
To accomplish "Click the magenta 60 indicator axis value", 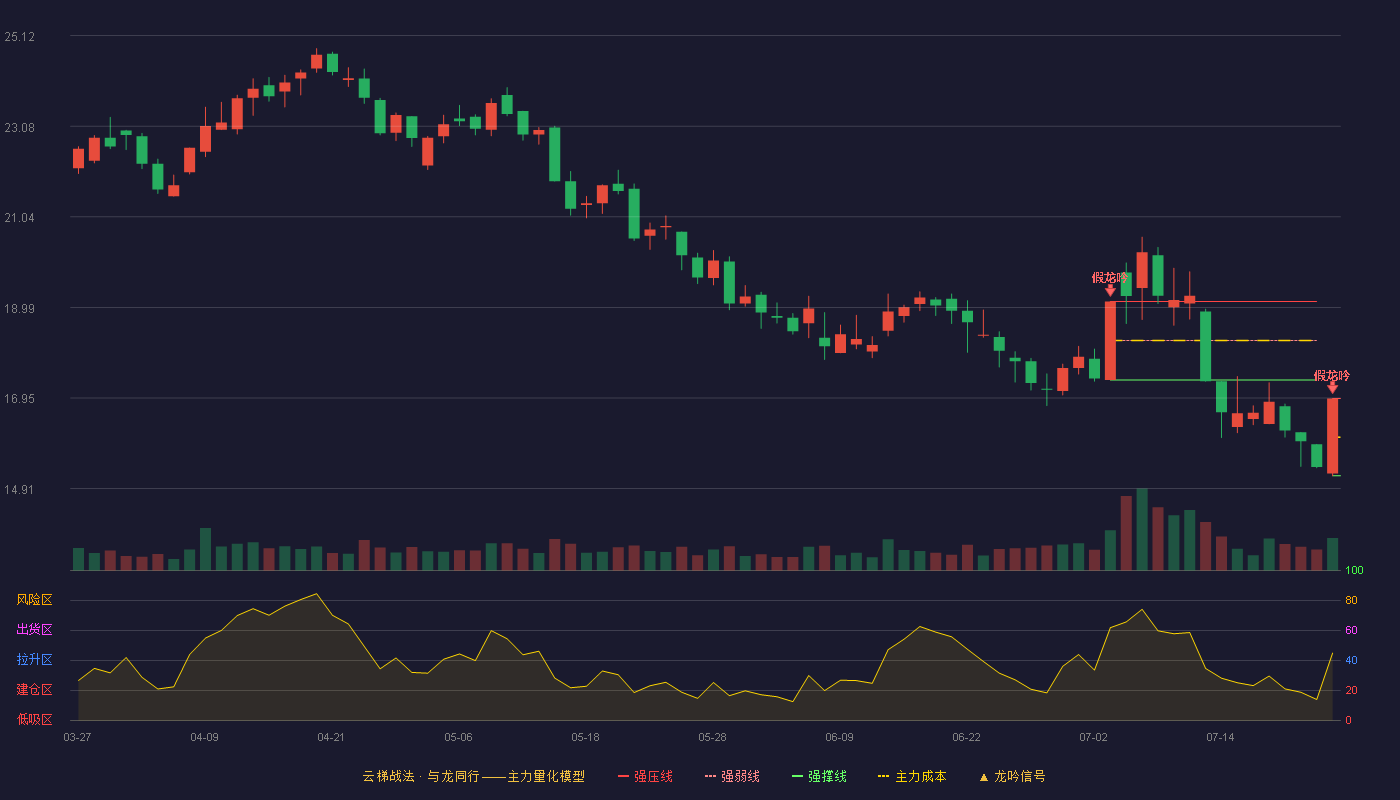I will pos(1351,630).
